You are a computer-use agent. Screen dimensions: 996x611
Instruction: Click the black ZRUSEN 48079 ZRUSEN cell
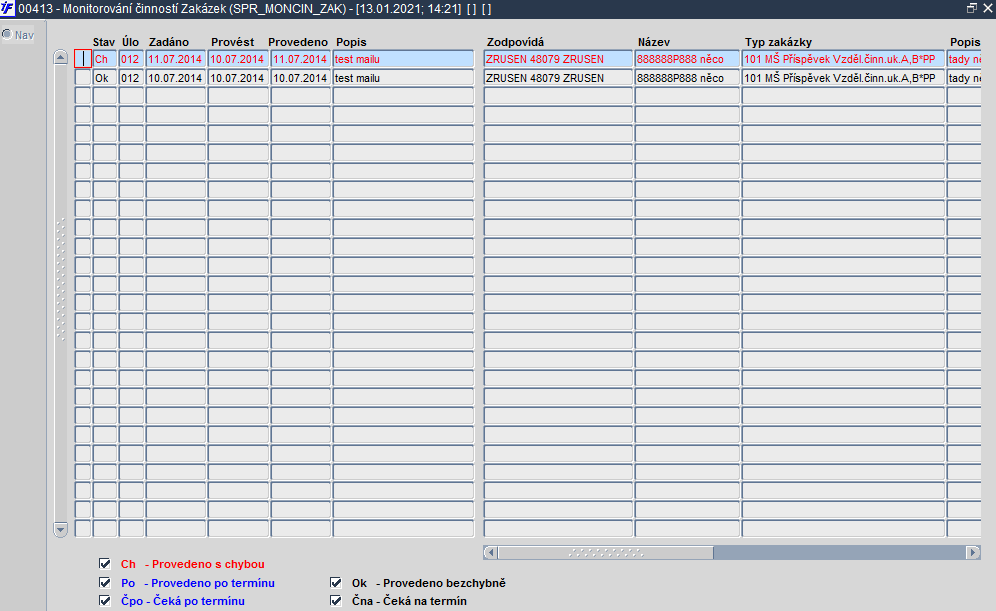(558, 77)
